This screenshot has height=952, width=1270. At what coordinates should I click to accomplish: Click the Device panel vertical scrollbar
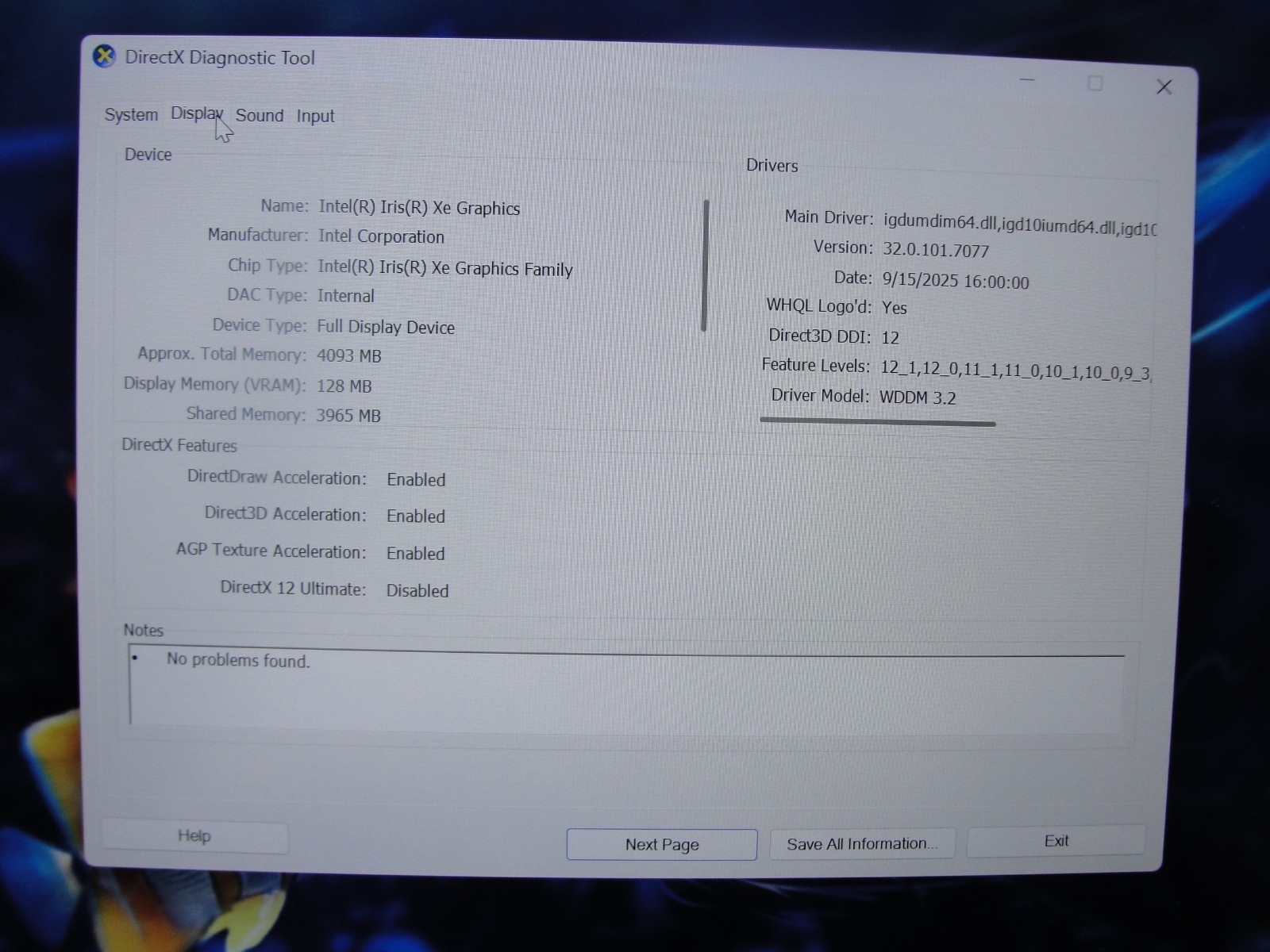705,265
